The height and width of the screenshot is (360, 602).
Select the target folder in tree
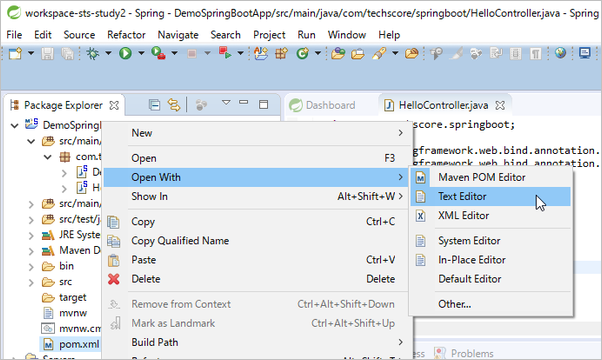tap(73, 297)
